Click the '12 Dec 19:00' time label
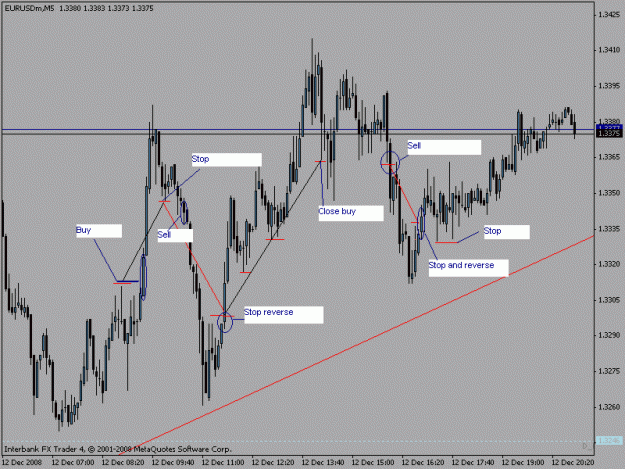The height and width of the screenshot is (469, 625). pyautogui.click(x=523, y=462)
